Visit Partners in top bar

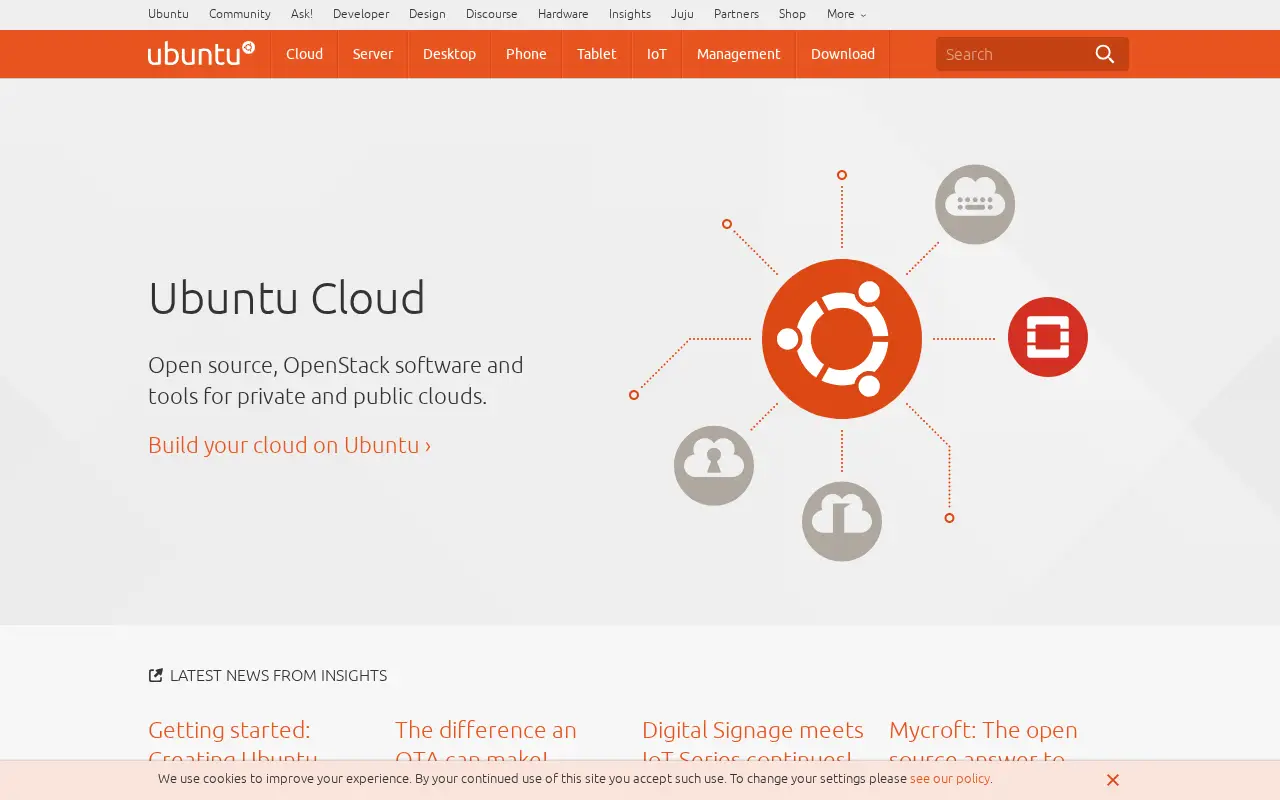[x=736, y=14]
